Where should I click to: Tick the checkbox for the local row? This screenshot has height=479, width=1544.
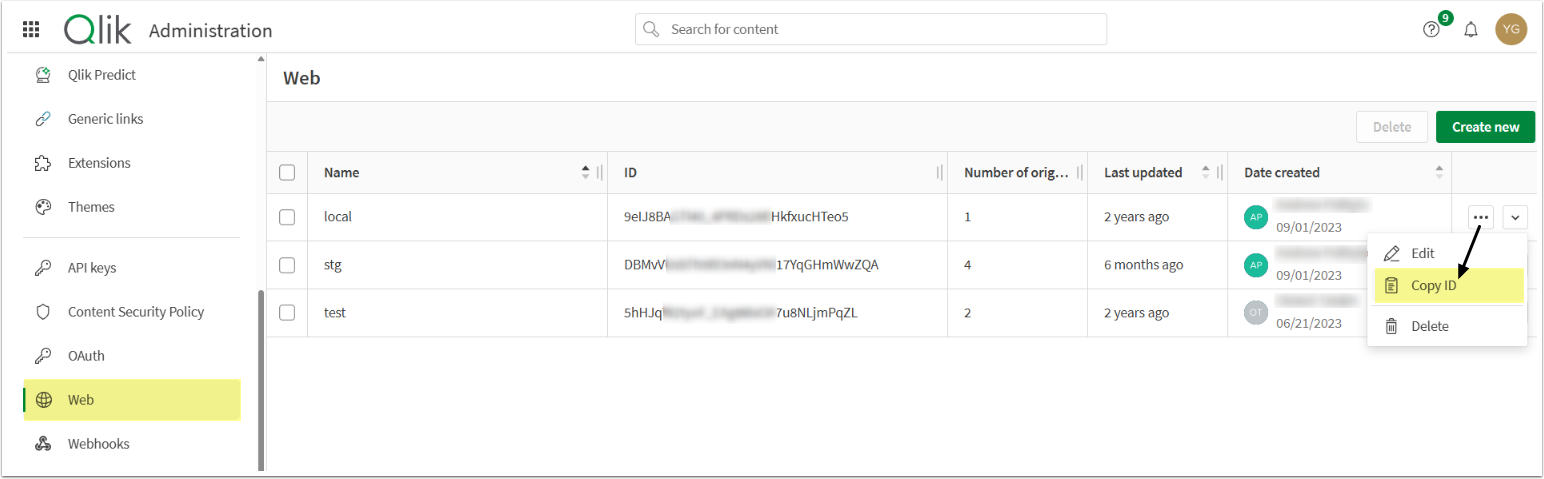pyautogui.click(x=287, y=217)
